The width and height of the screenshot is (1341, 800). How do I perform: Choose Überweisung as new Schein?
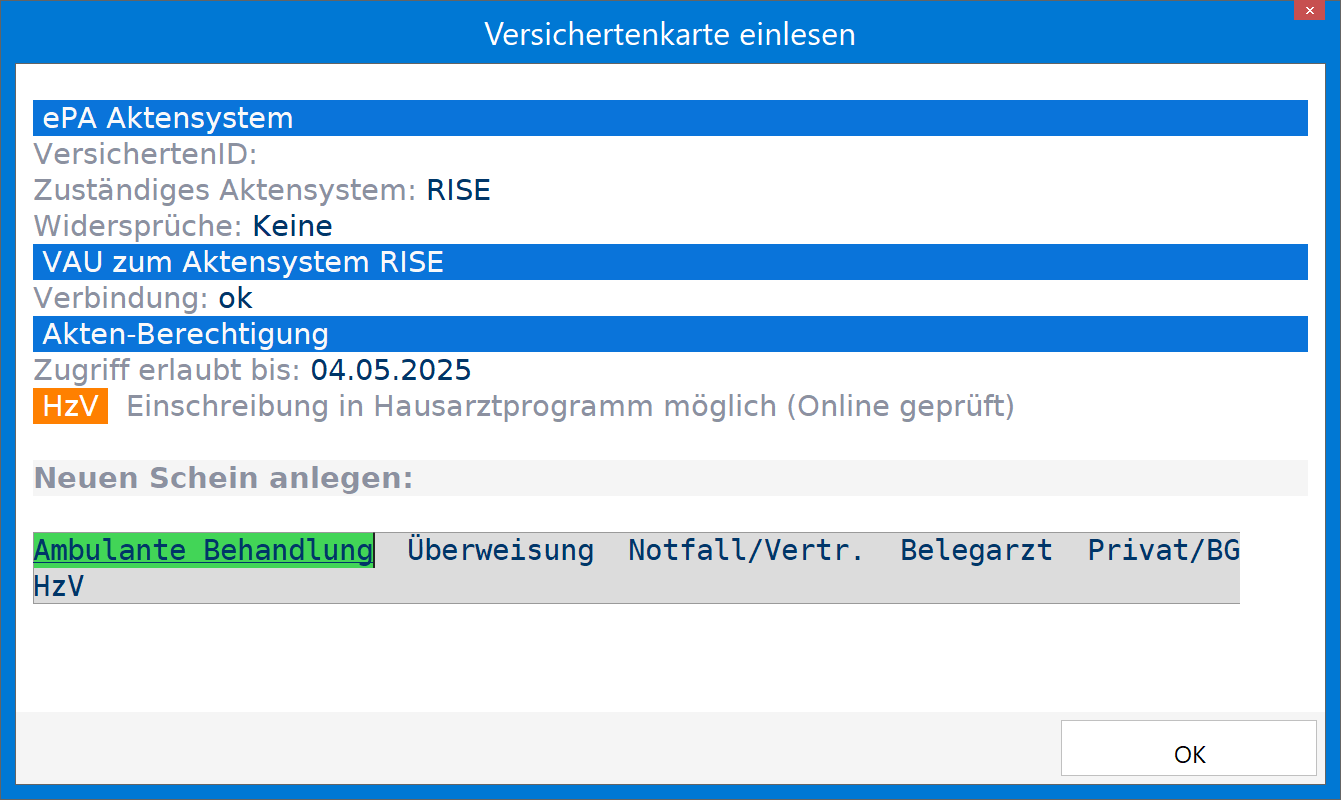[x=500, y=550]
